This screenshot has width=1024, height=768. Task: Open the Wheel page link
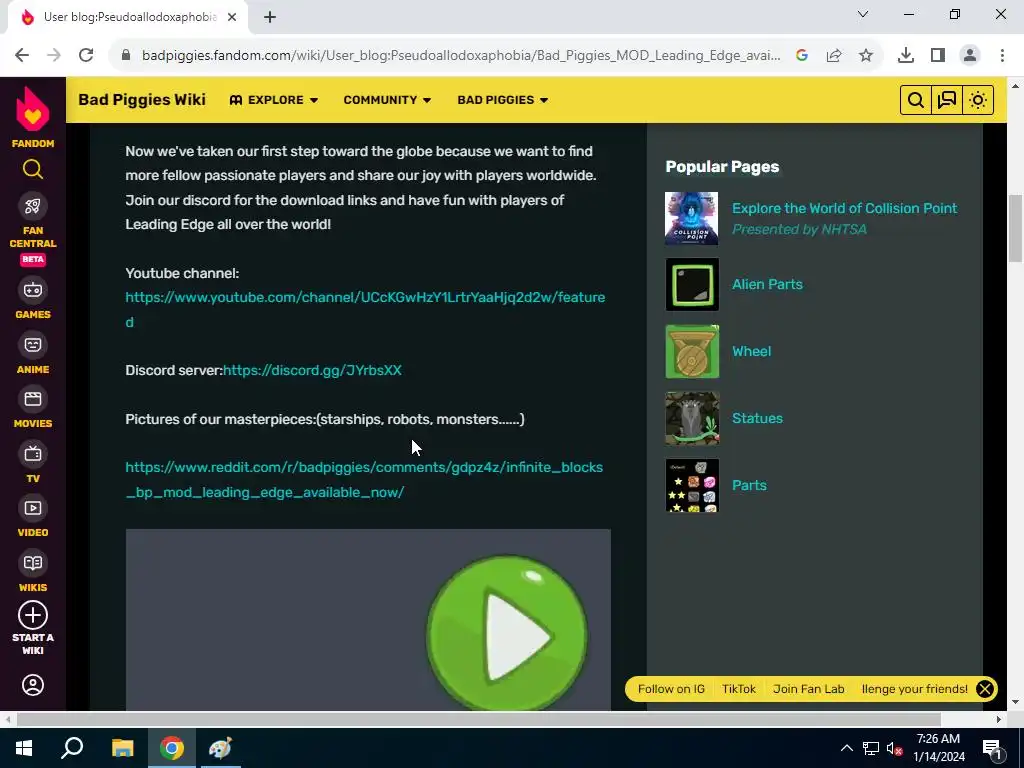tap(752, 351)
